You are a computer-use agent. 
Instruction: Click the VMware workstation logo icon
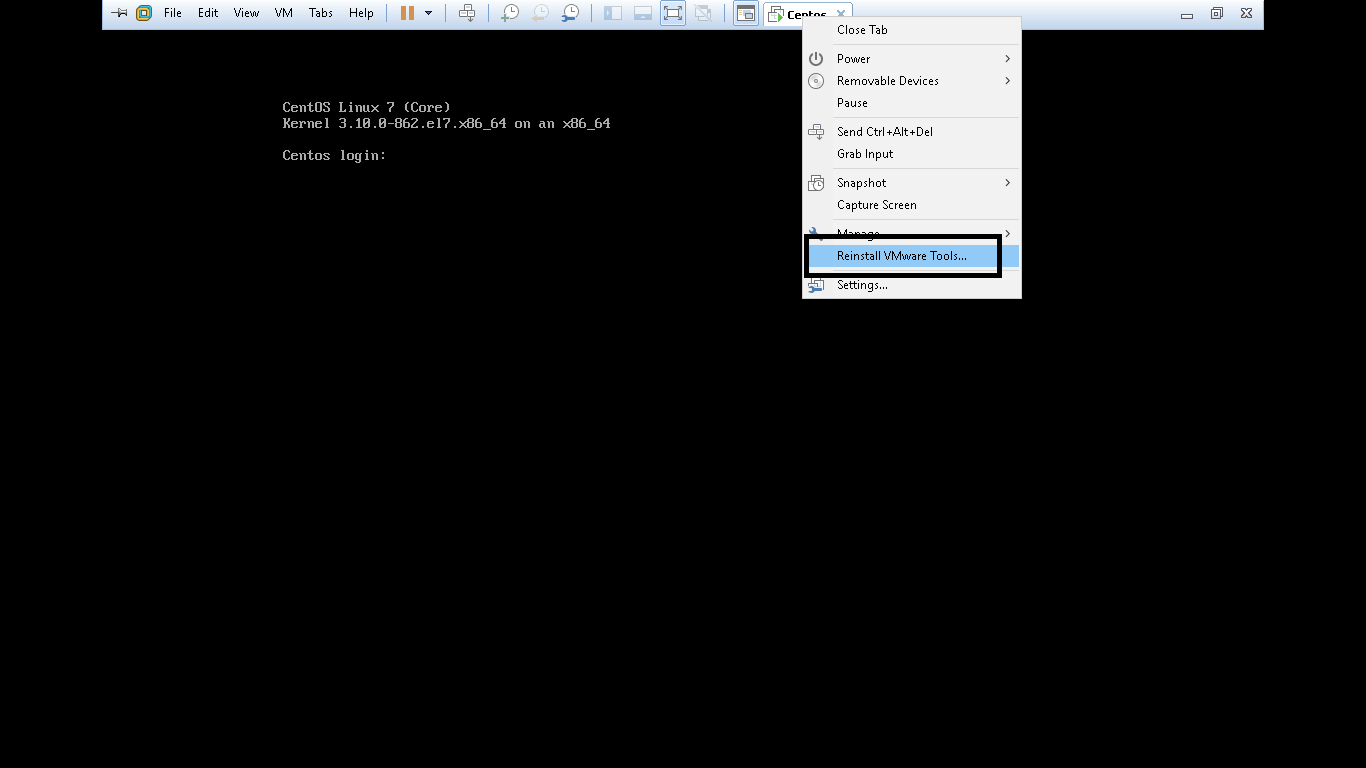point(144,13)
